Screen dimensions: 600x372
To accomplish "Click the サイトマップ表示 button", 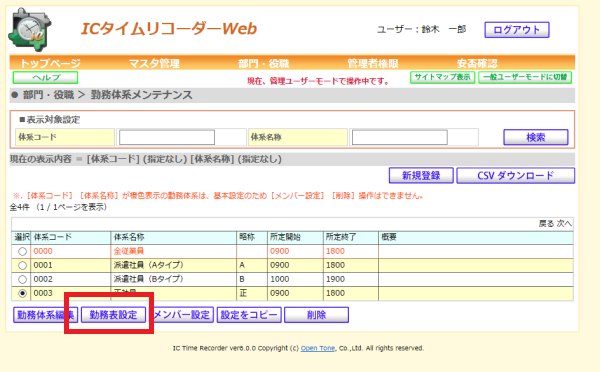I will (443, 77).
